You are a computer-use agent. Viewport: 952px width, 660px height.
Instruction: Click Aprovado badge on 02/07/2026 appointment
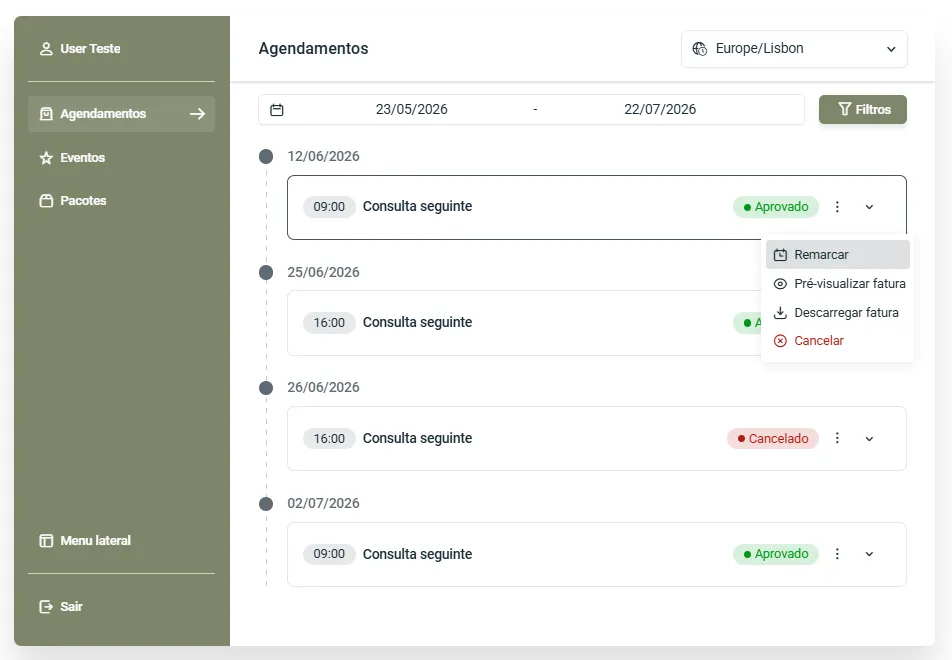click(776, 554)
